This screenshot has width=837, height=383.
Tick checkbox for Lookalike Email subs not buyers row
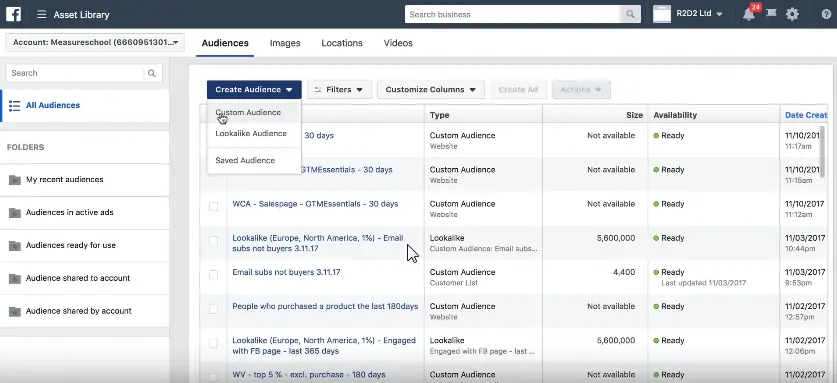coord(214,240)
